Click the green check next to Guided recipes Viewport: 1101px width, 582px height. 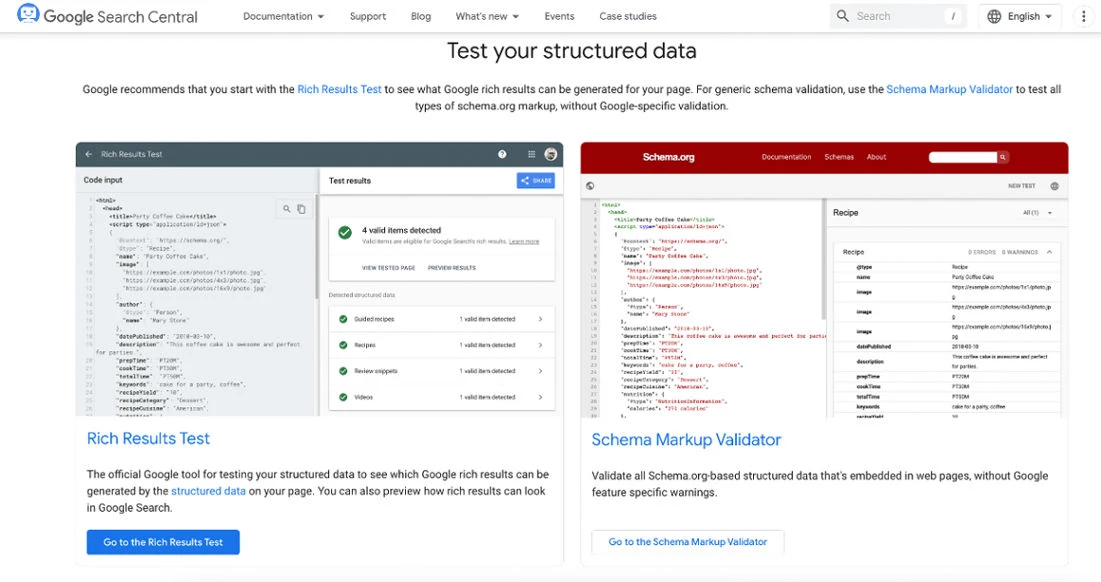[x=343, y=319]
